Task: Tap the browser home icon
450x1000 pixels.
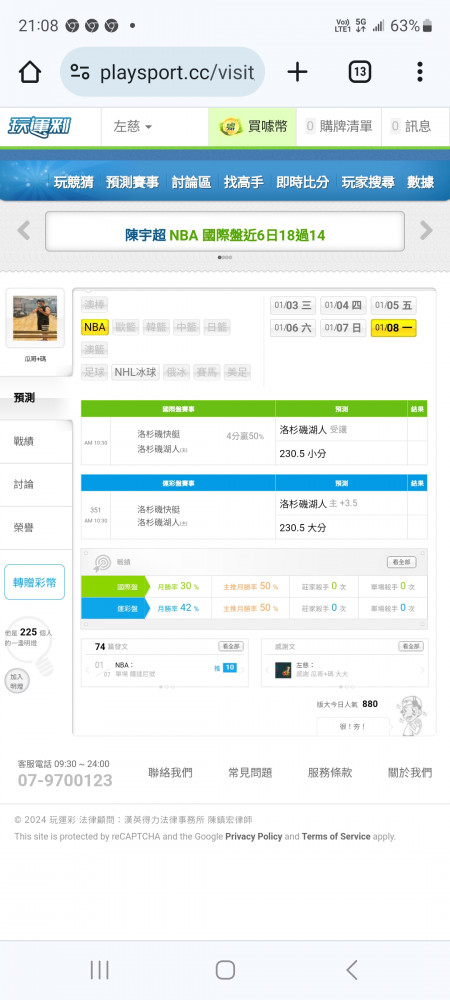Action: [30, 72]
